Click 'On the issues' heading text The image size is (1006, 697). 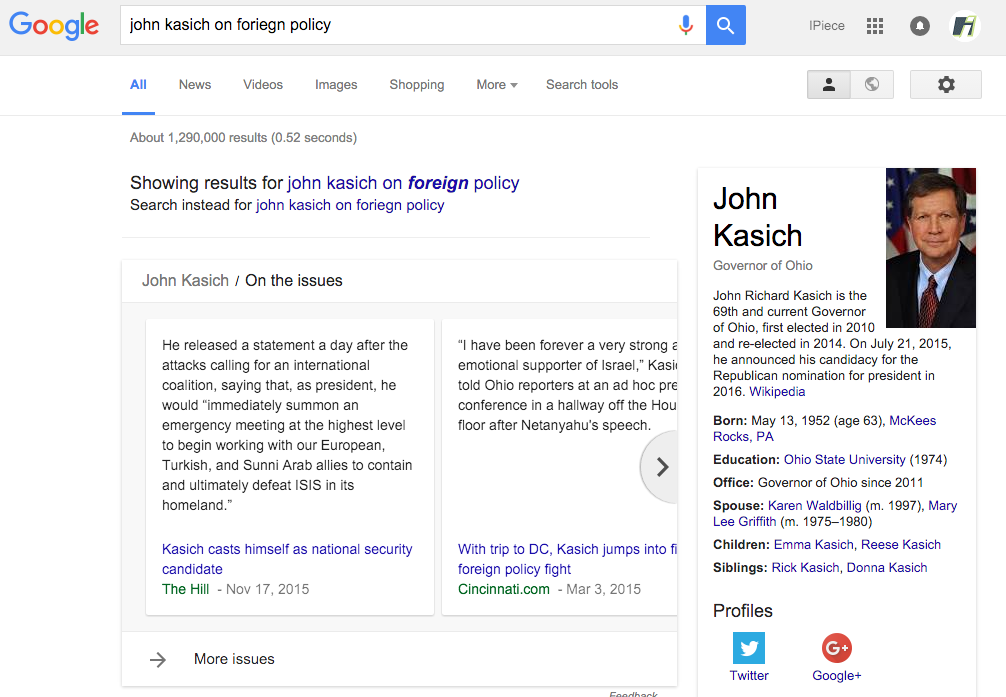coord(294,280)
